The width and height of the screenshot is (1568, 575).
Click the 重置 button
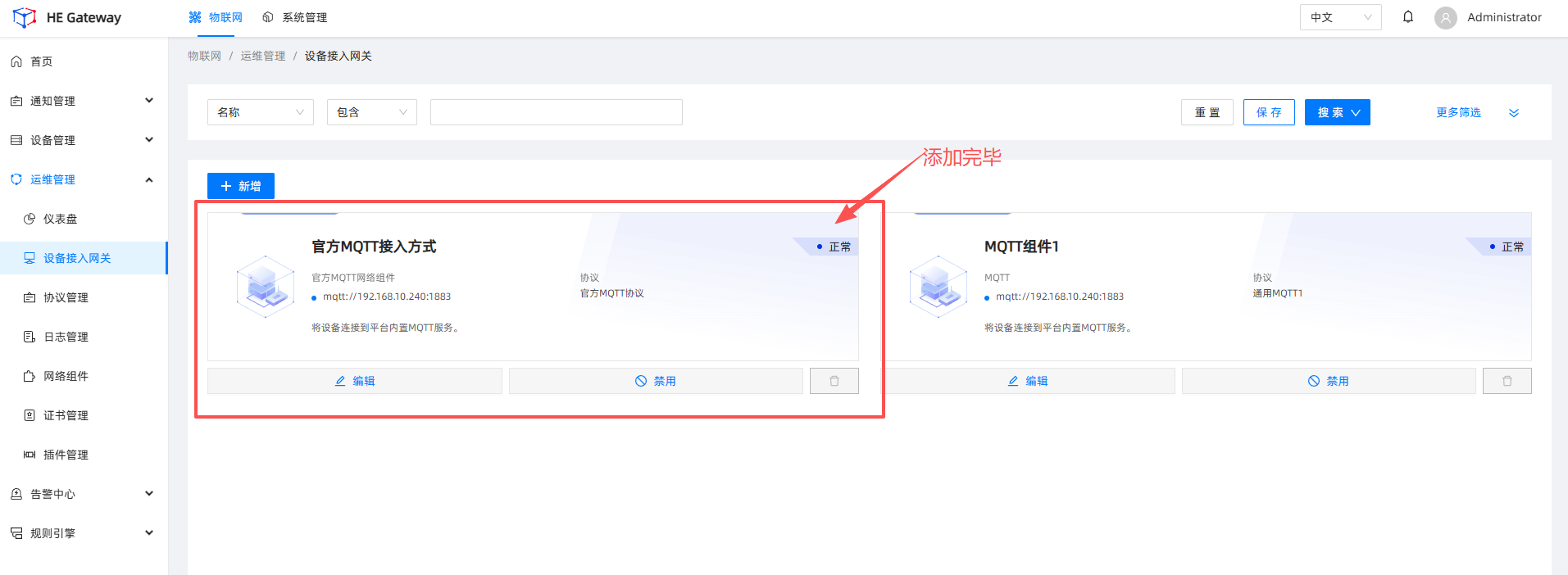[x=1207, y=112]
